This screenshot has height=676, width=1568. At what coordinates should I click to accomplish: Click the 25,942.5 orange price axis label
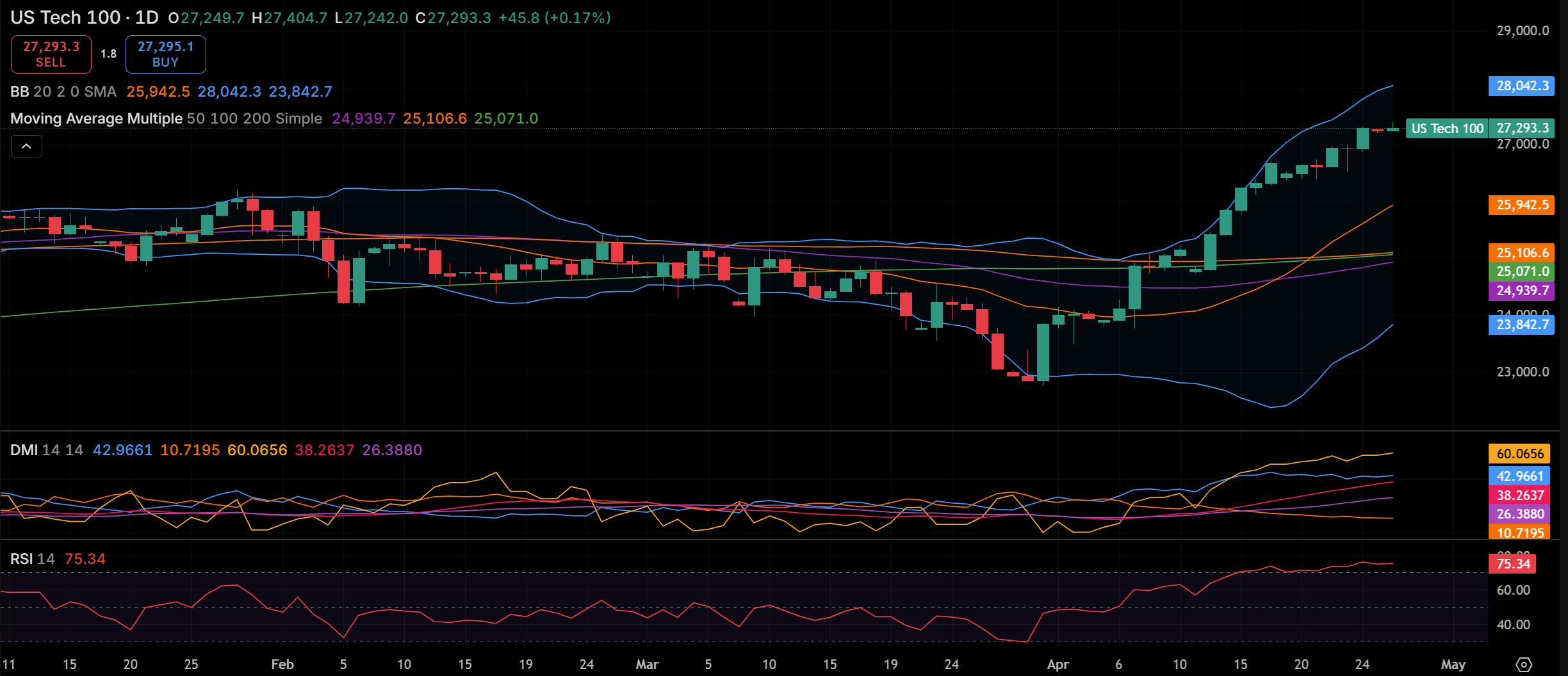click(1522, 205)
